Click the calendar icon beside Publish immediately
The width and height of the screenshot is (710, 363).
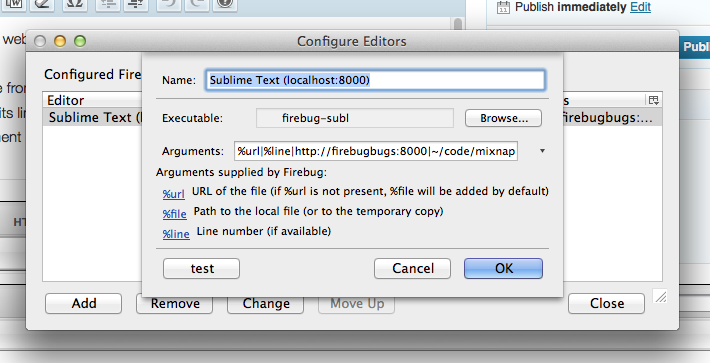[503, 7]
